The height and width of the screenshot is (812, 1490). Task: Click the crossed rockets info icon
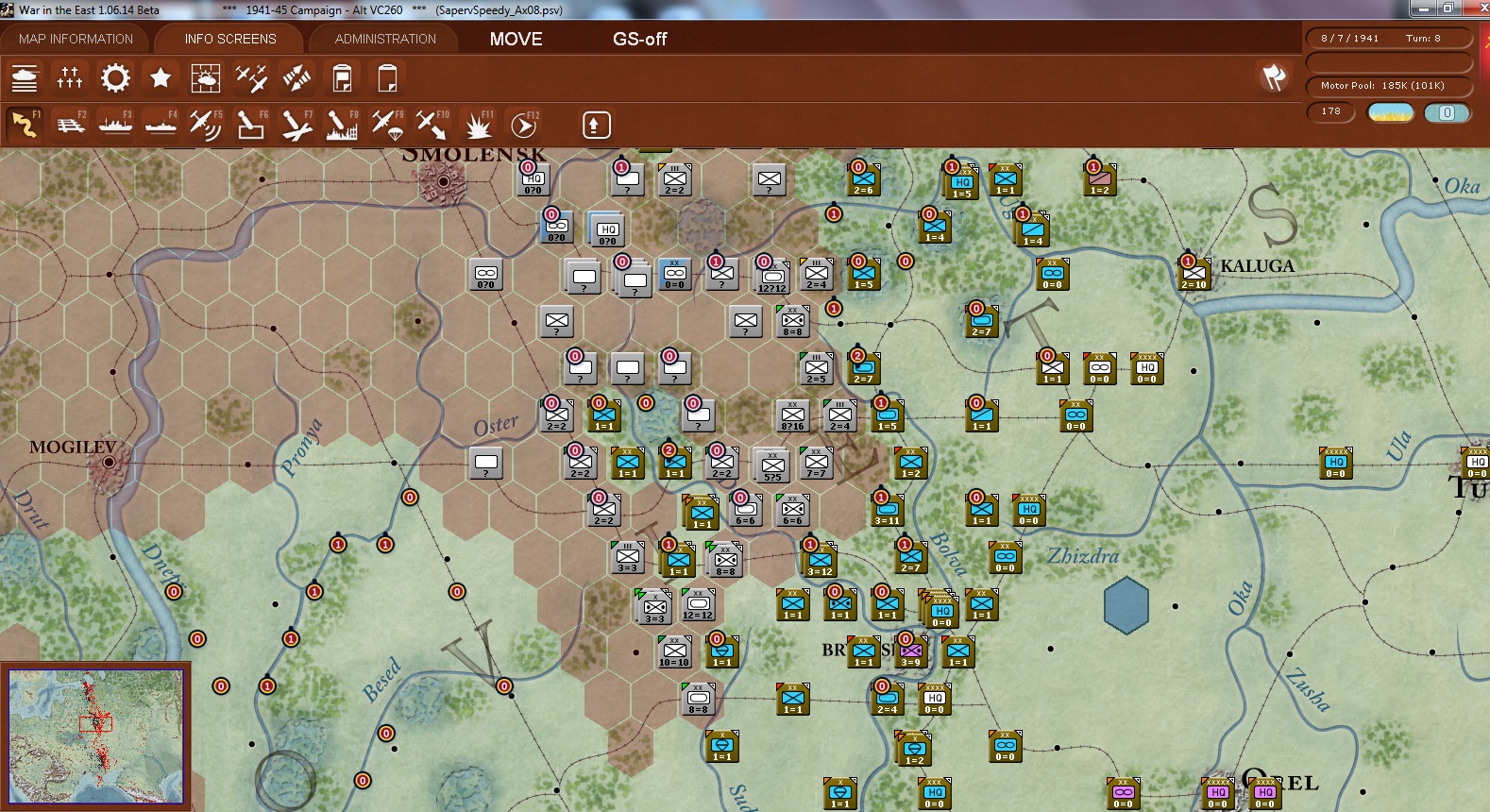[x=296, y=78]
